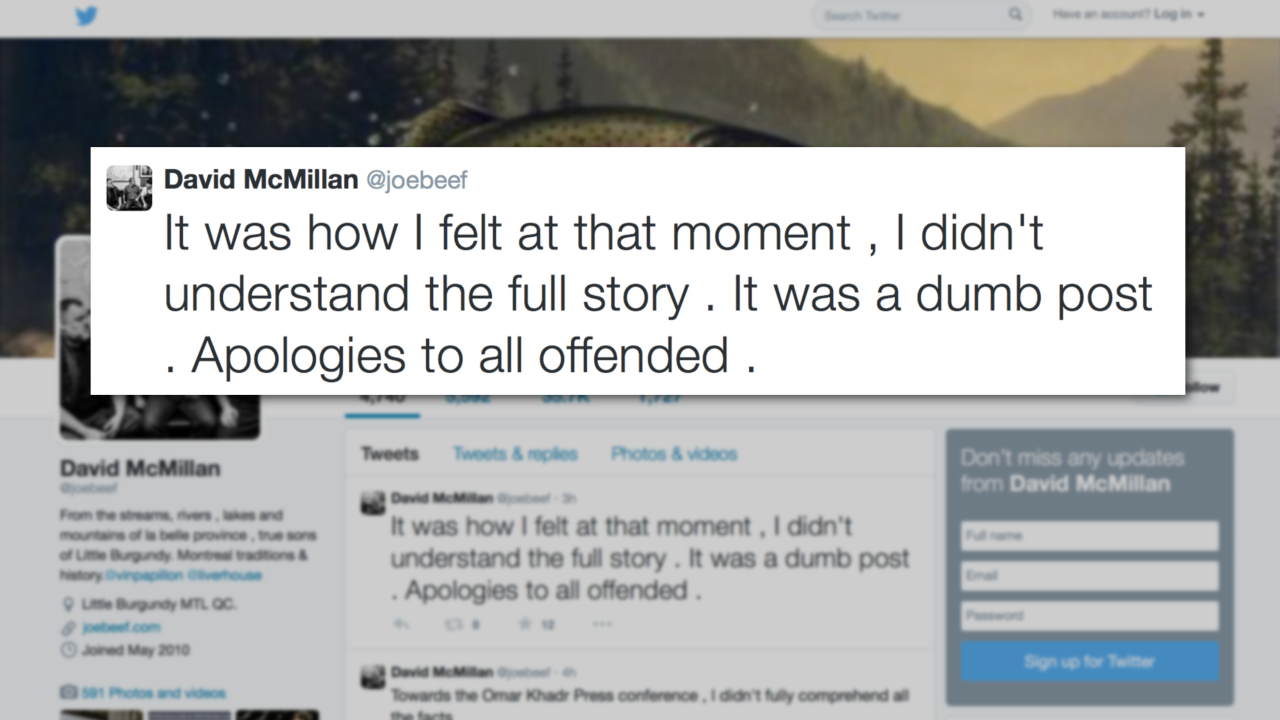Open the Log in dropdown

click(1180, 15)
